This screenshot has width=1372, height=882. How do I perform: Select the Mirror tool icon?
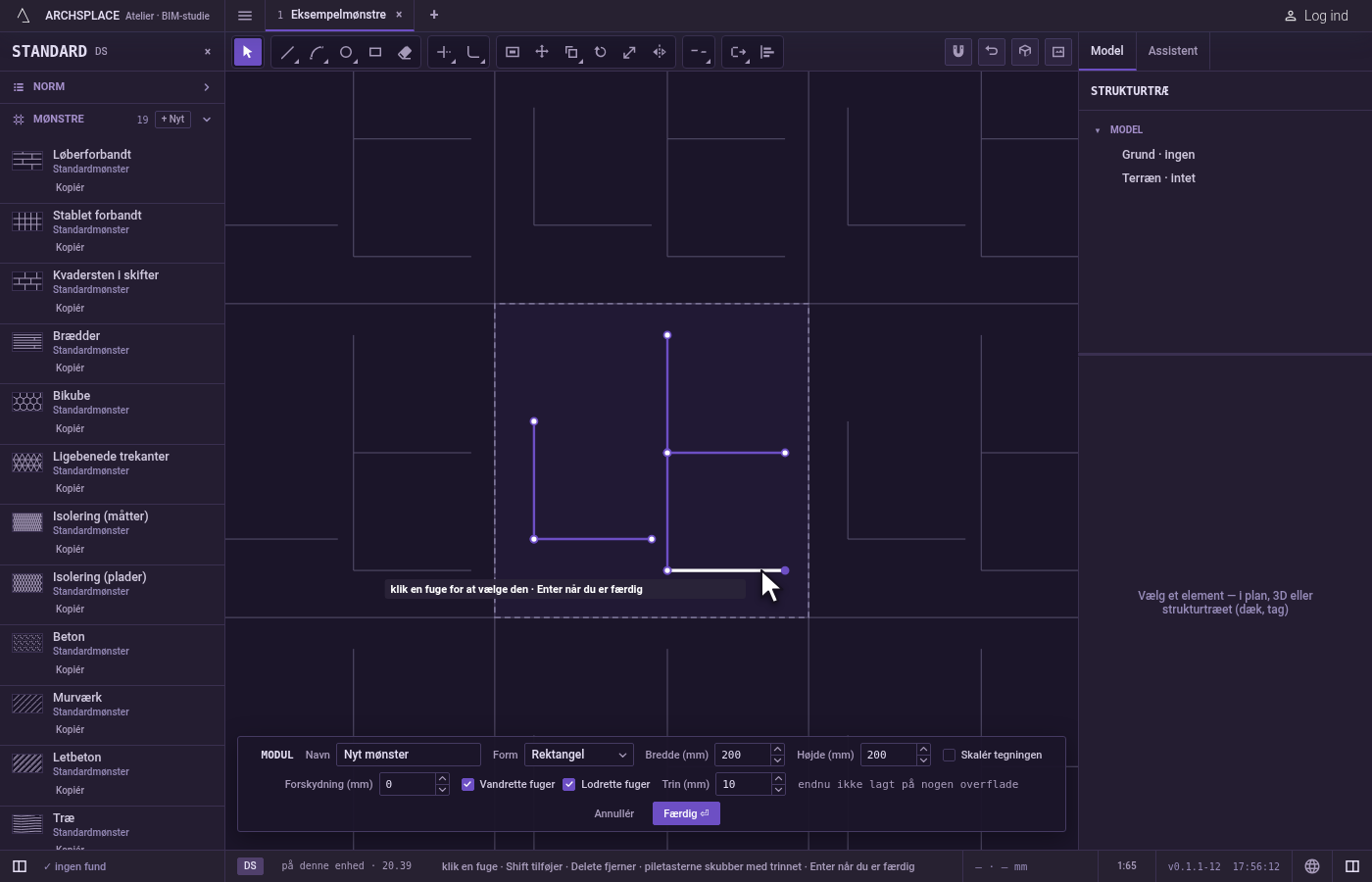point(660,52)
